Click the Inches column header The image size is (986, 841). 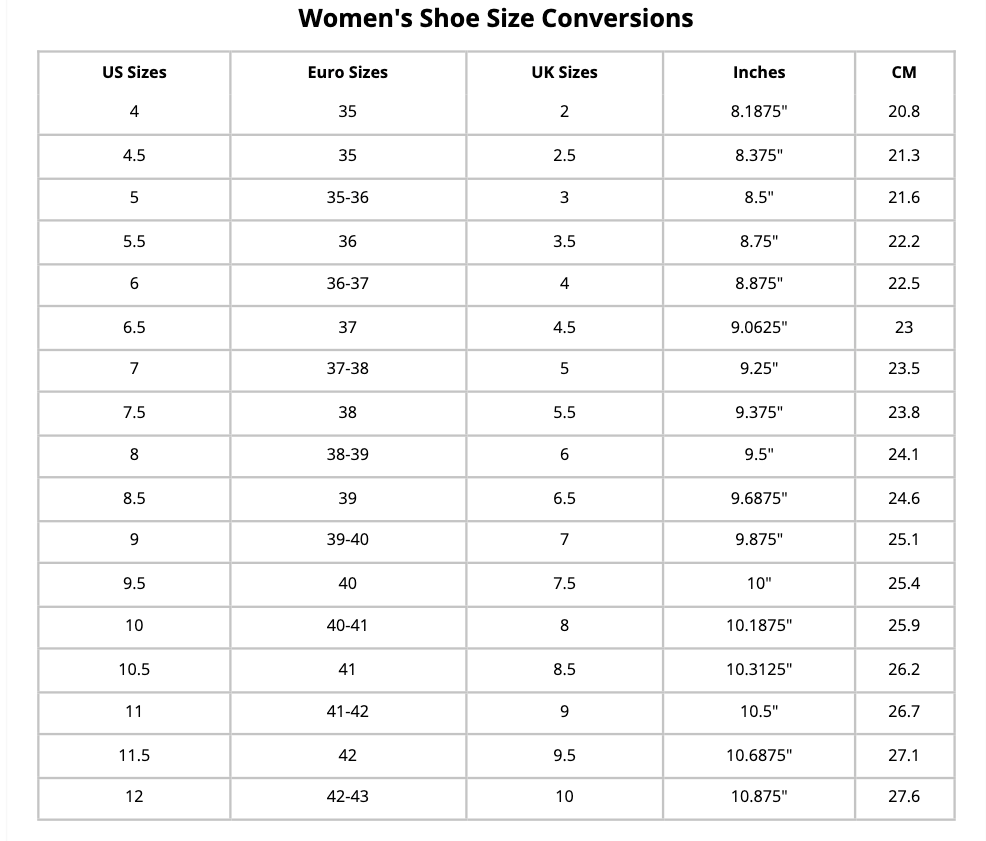pyautogui.click(x=759, y=72)
